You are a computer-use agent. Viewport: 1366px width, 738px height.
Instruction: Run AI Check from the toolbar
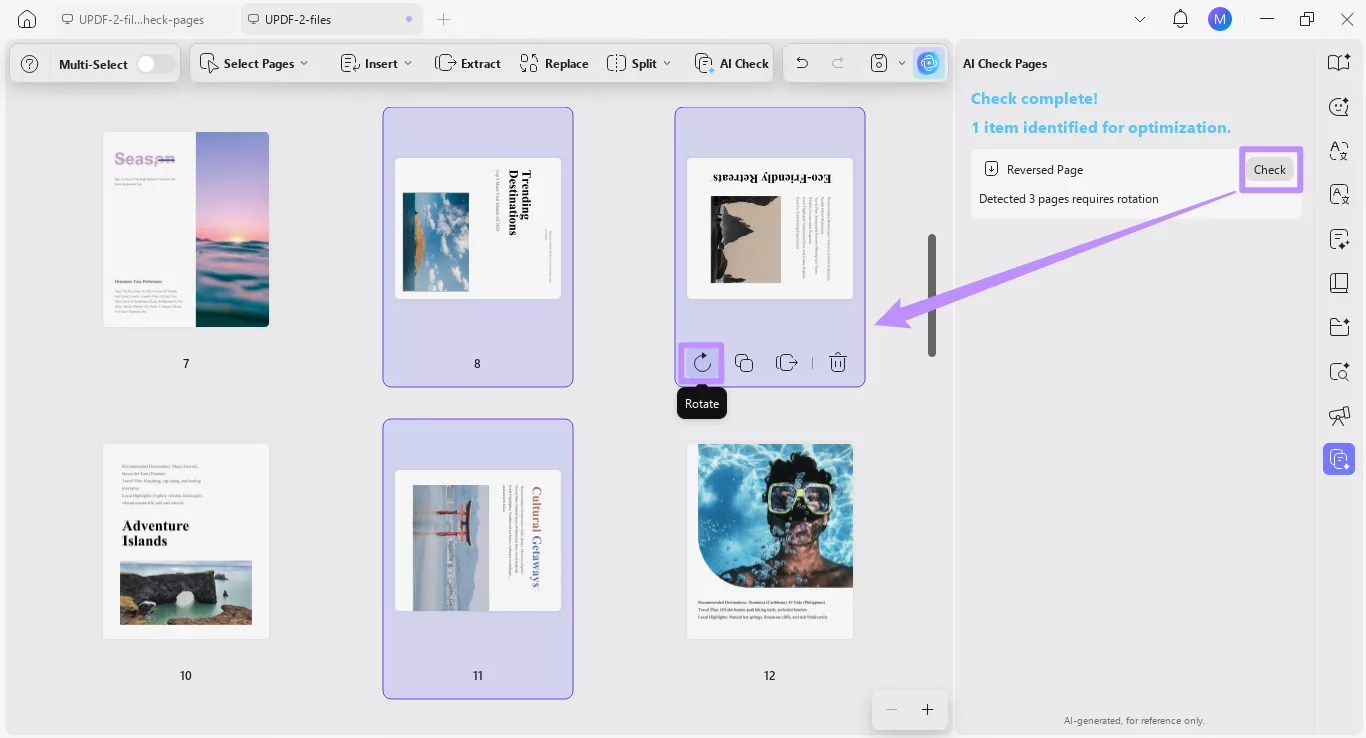732,63
